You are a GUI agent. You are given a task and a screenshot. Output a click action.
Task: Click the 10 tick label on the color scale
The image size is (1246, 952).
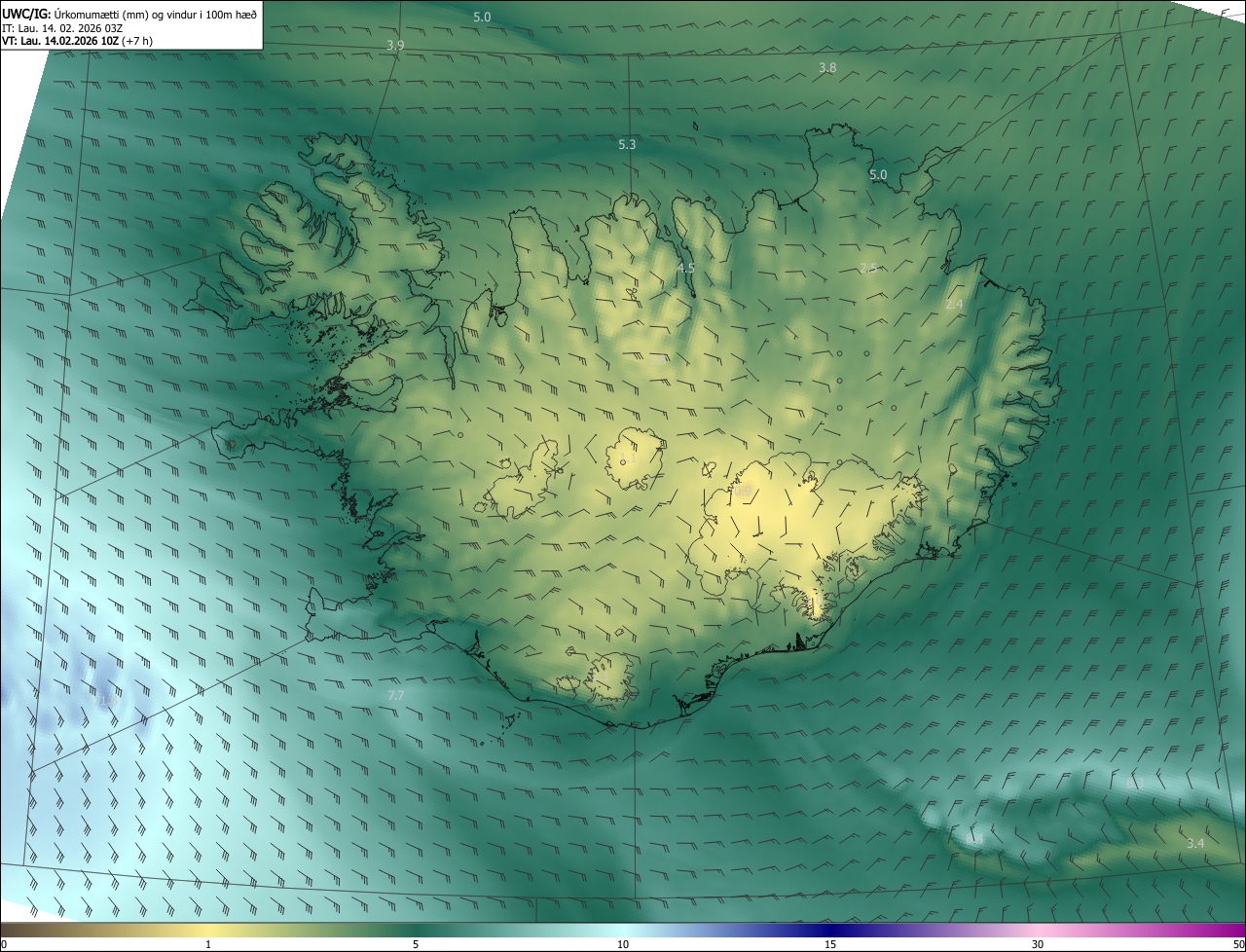[623, 944]
